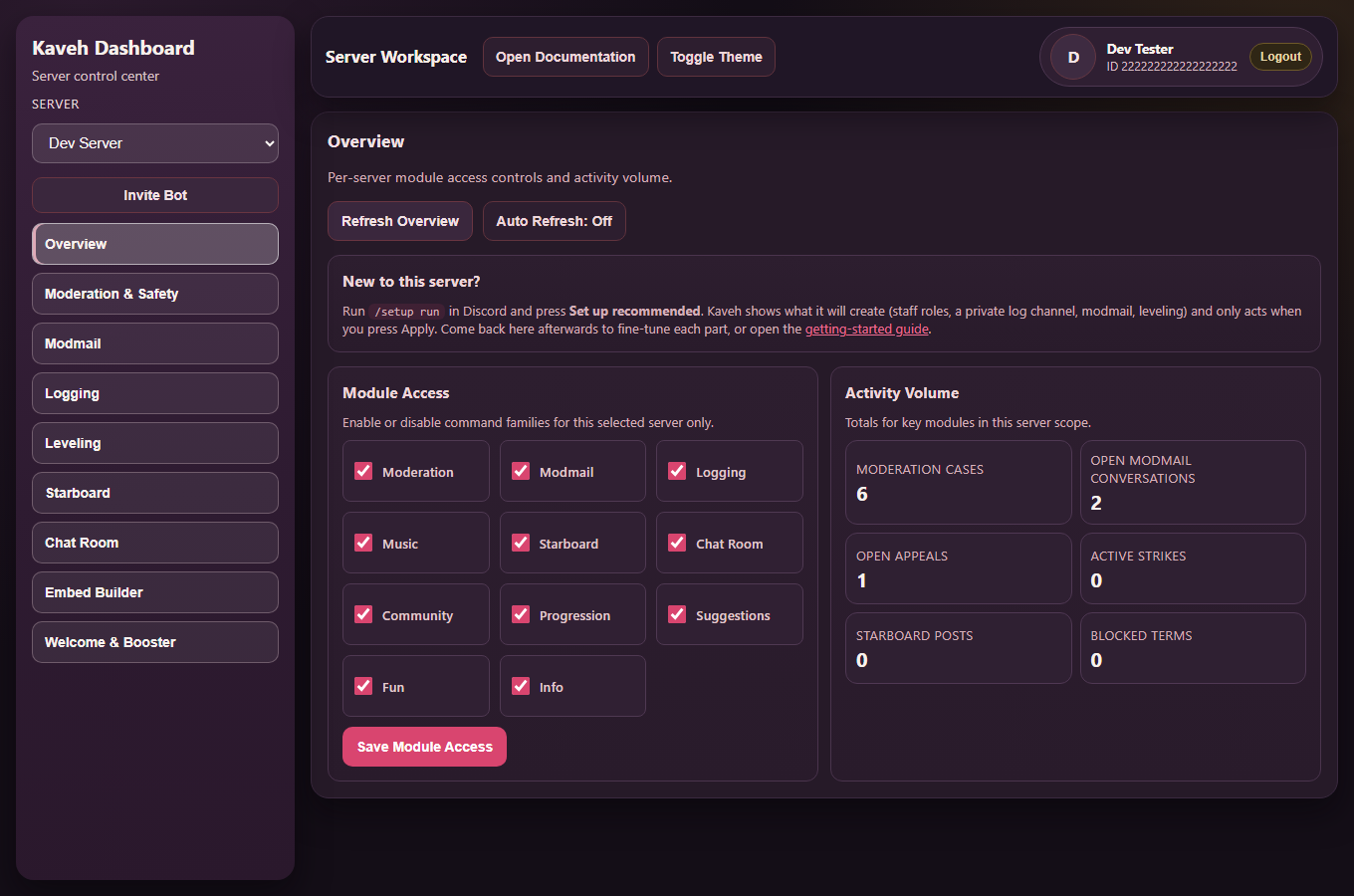Open the Modmail sidebar section
Image resolution: width=1354 pixels, height=896 pixels.
point(155,343)
